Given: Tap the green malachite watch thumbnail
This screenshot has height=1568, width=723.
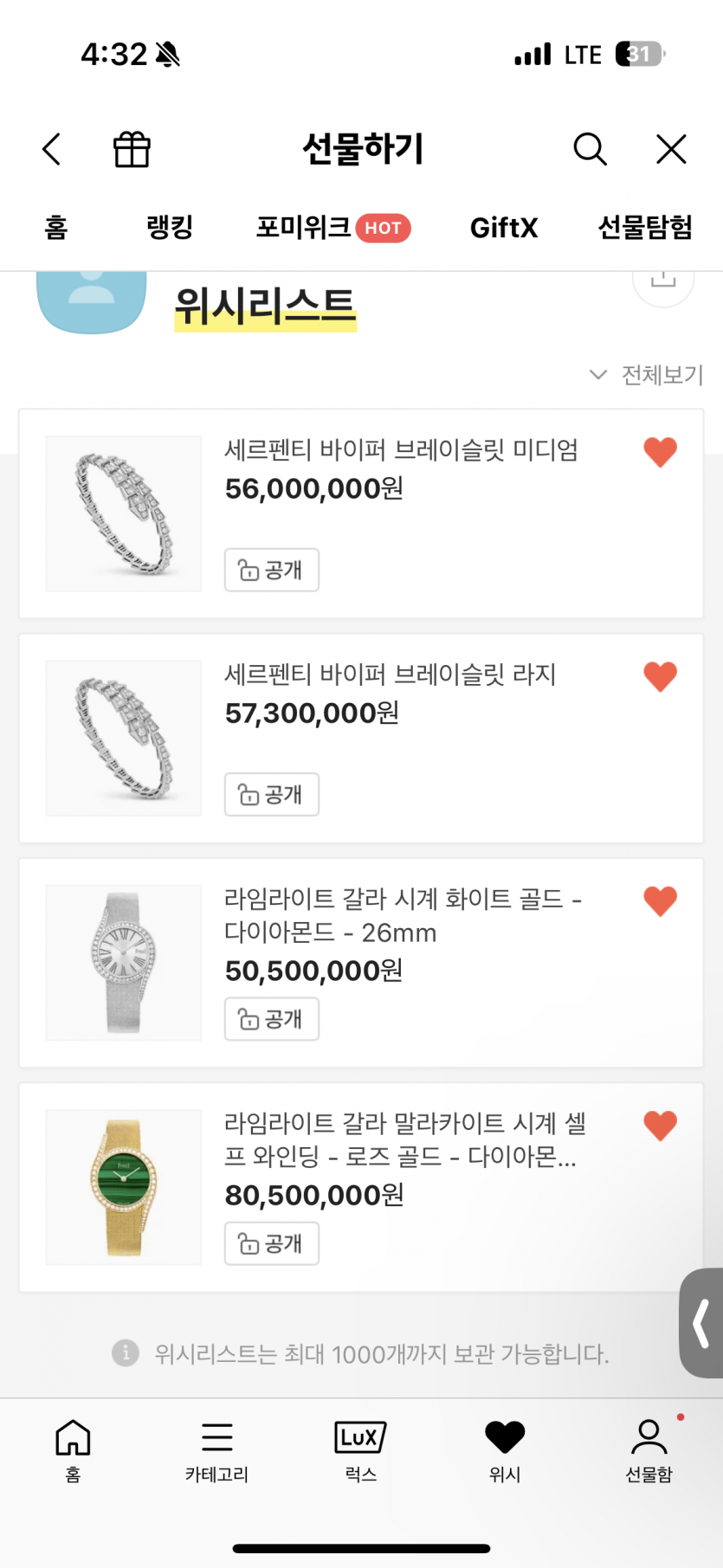Looking at the screenshot, I should [124, 1187].
